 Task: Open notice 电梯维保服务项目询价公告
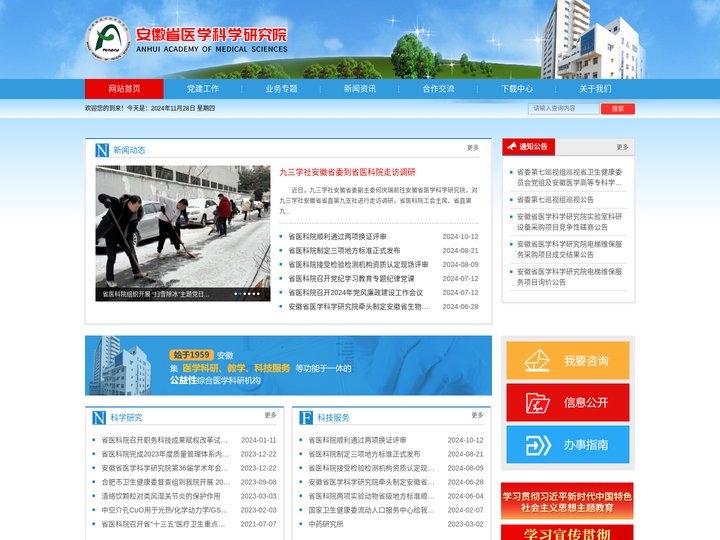(x=569, y=277)
